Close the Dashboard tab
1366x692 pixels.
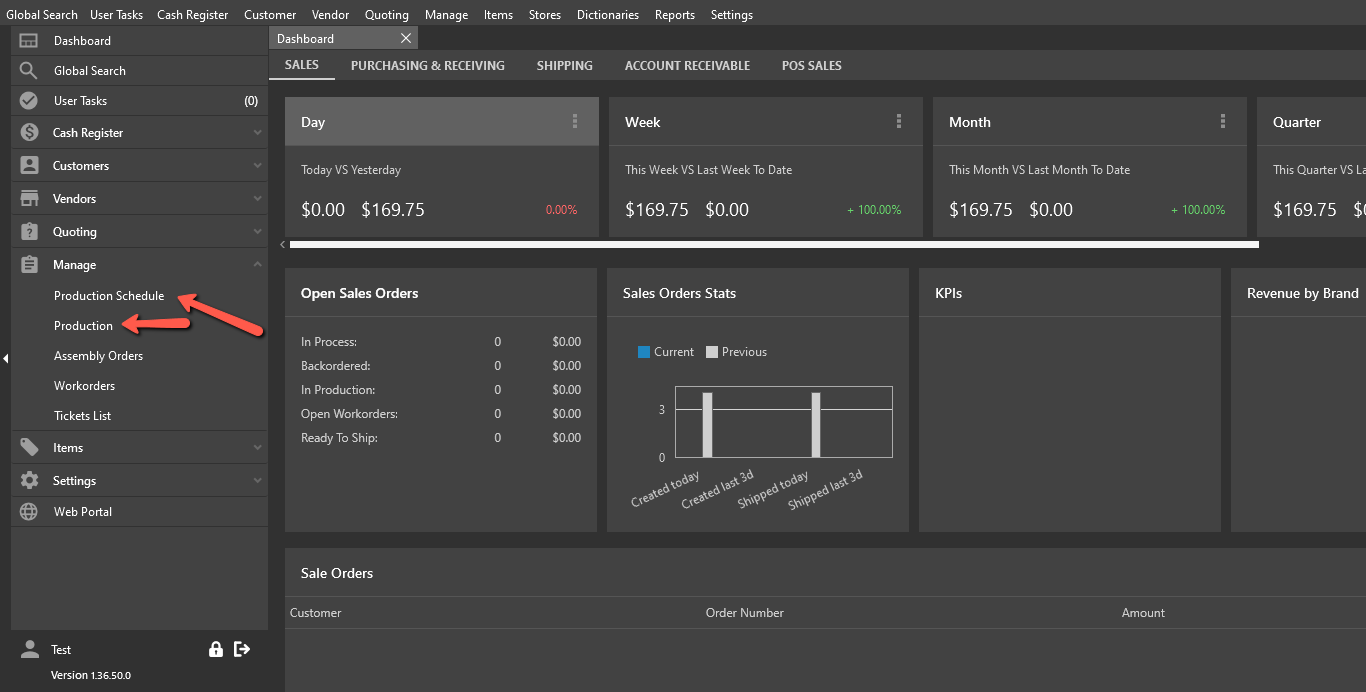click(405, 38)
